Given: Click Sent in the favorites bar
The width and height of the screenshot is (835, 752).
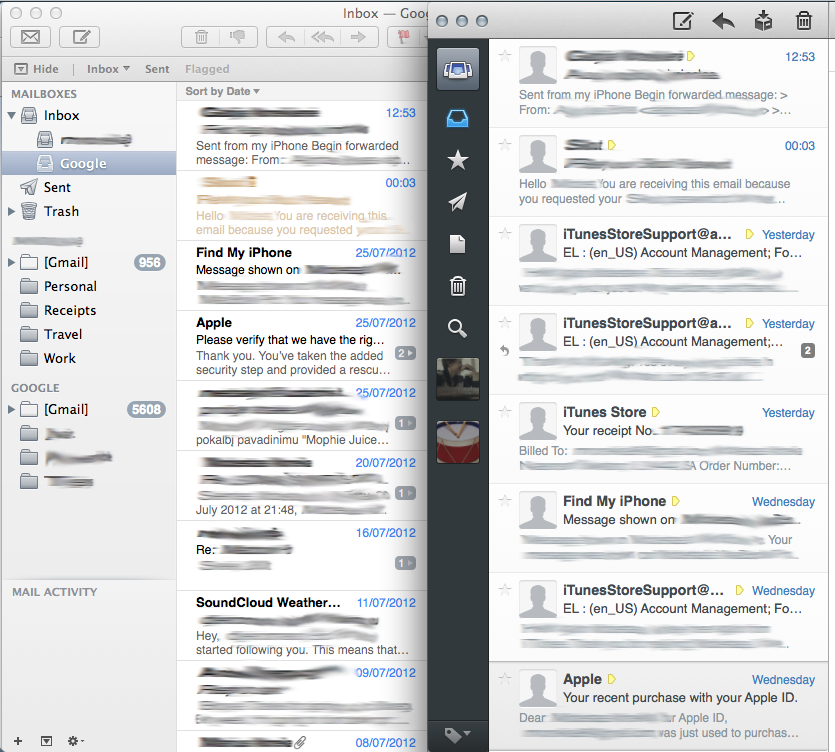Looking at the screenshot, I should (157, 69).
